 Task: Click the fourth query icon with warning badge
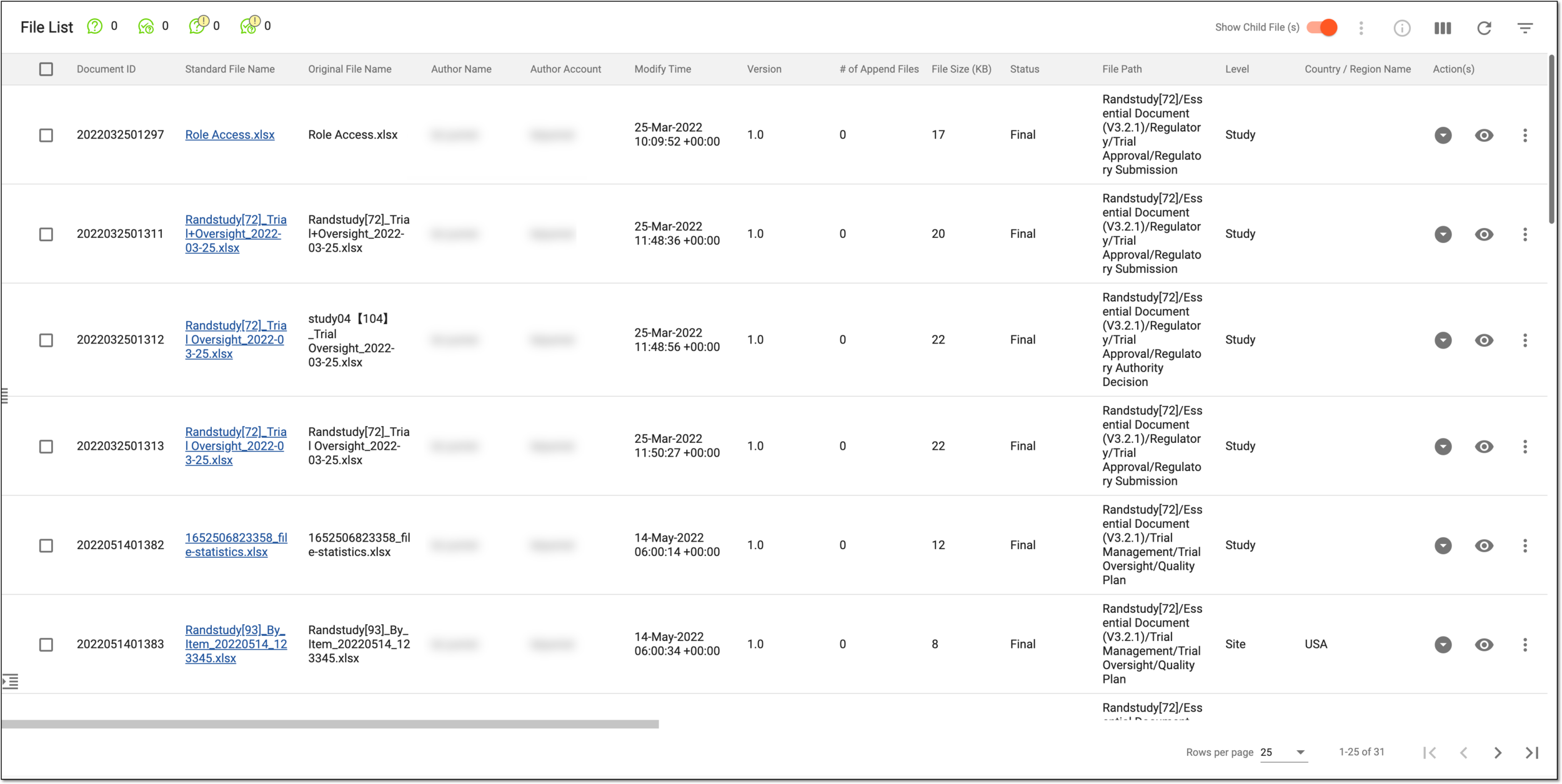(x=250, y=25)
